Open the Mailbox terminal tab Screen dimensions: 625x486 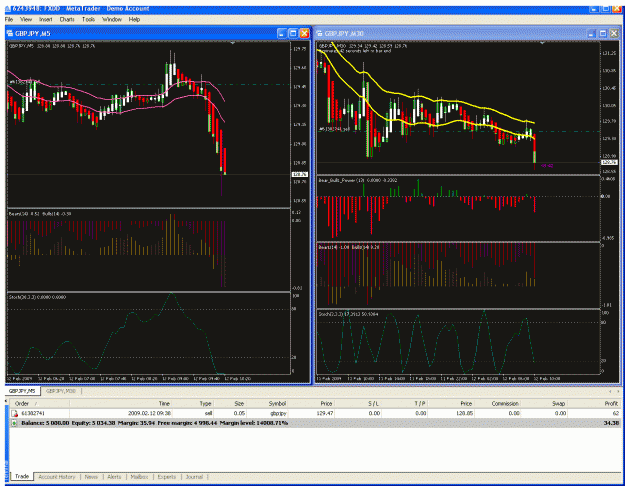(x=139, y=477)
